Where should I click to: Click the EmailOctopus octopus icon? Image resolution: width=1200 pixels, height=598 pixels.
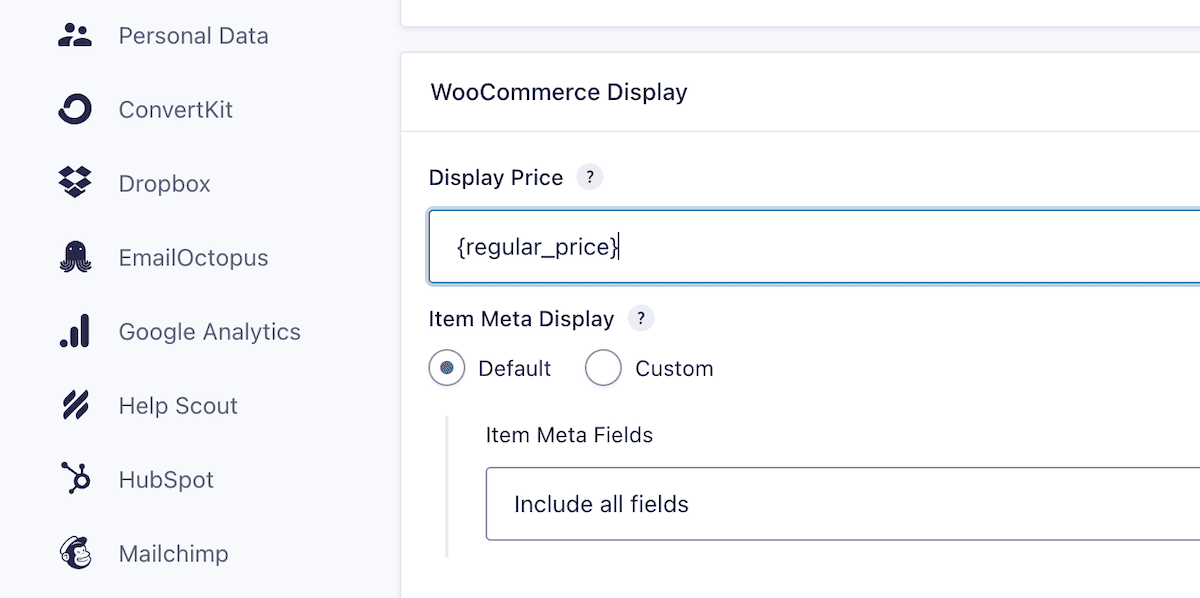coord(75,258)
